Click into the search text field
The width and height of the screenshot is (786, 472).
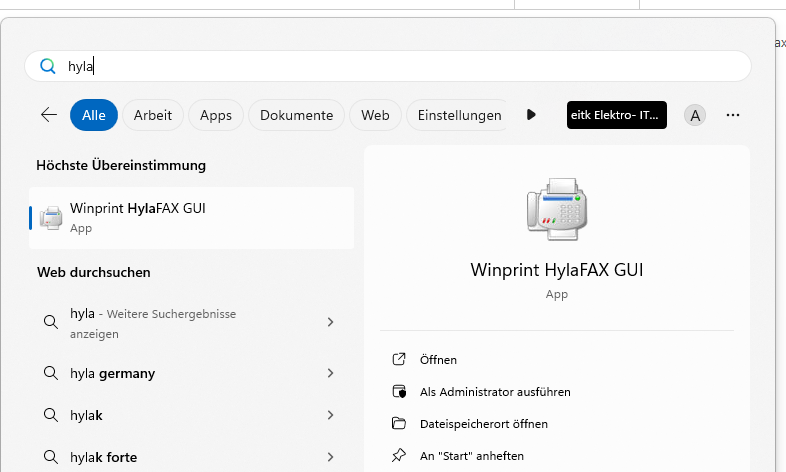[x=400, y=67]
